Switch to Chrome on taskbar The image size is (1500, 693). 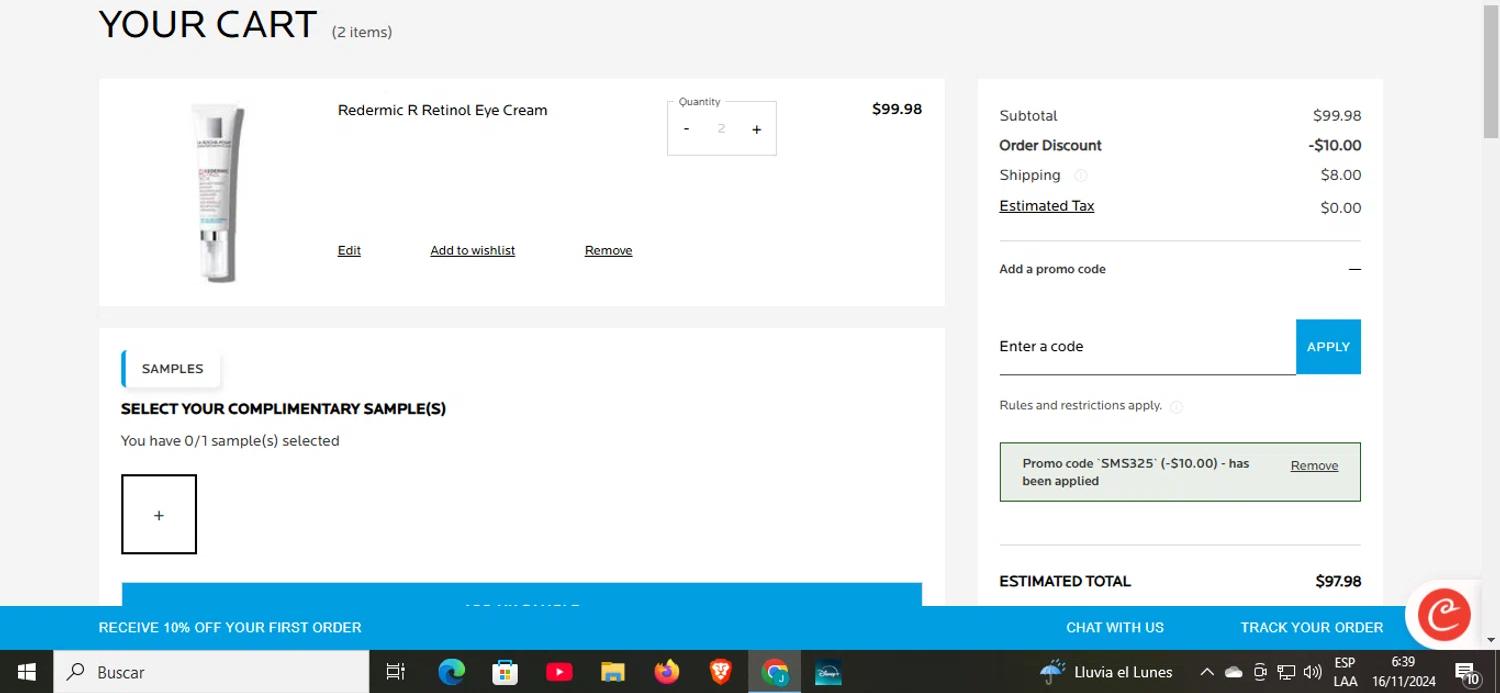(x=775, y=672)
